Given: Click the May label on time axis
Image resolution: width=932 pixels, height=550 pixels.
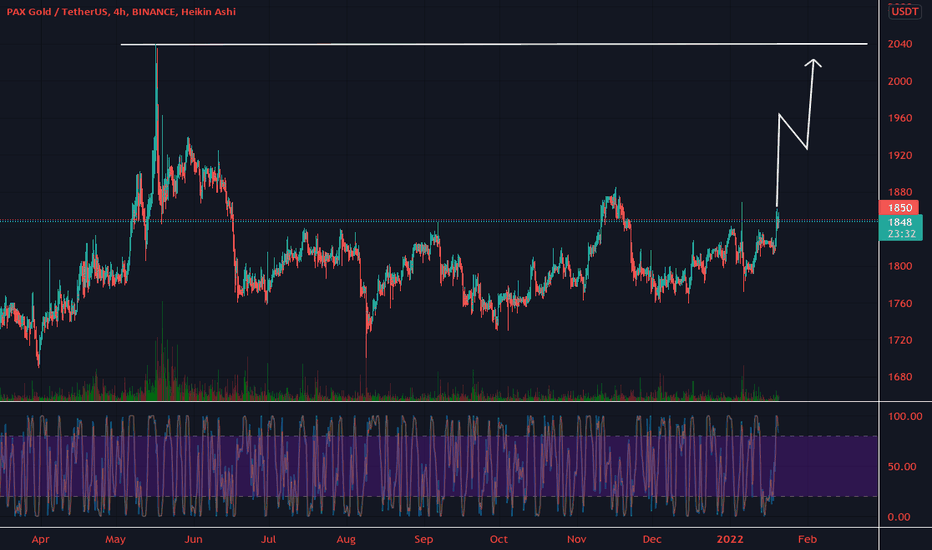Looking at the screenshot, I should point(115,539).
